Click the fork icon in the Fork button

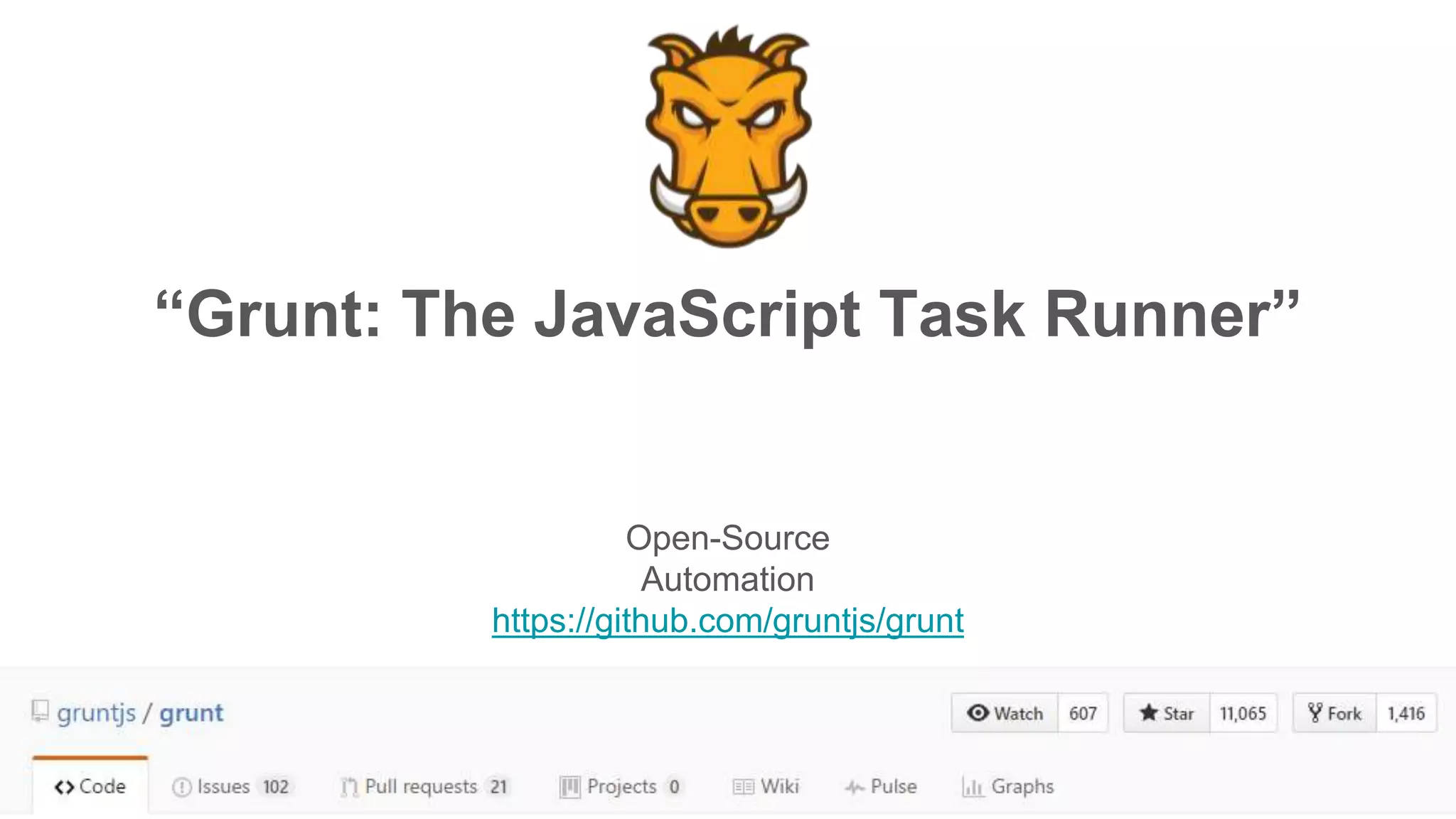pyautogui.click(x=1315, y=712)
